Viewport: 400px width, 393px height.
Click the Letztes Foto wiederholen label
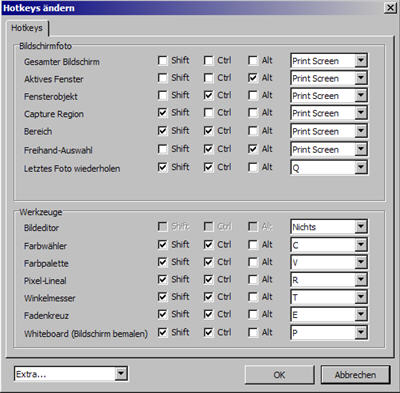pyautogui.click(x=72, y=169)
